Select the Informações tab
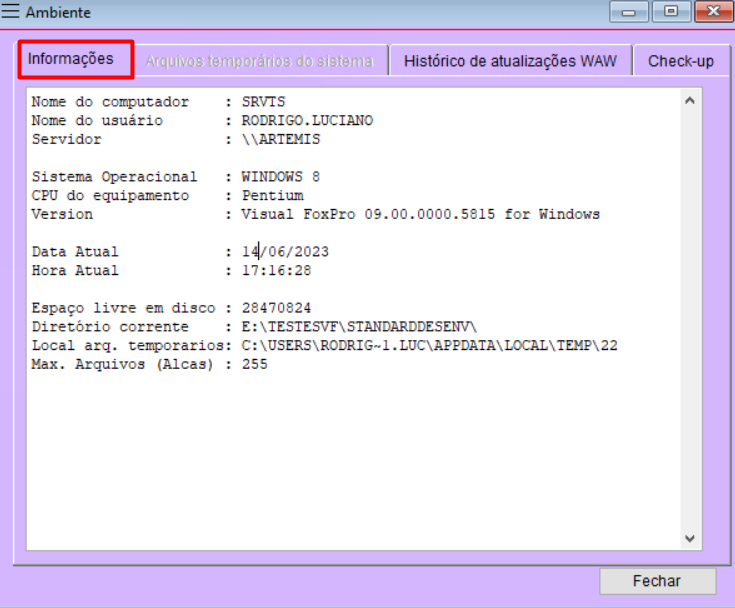735x608 pixels. 71,59
